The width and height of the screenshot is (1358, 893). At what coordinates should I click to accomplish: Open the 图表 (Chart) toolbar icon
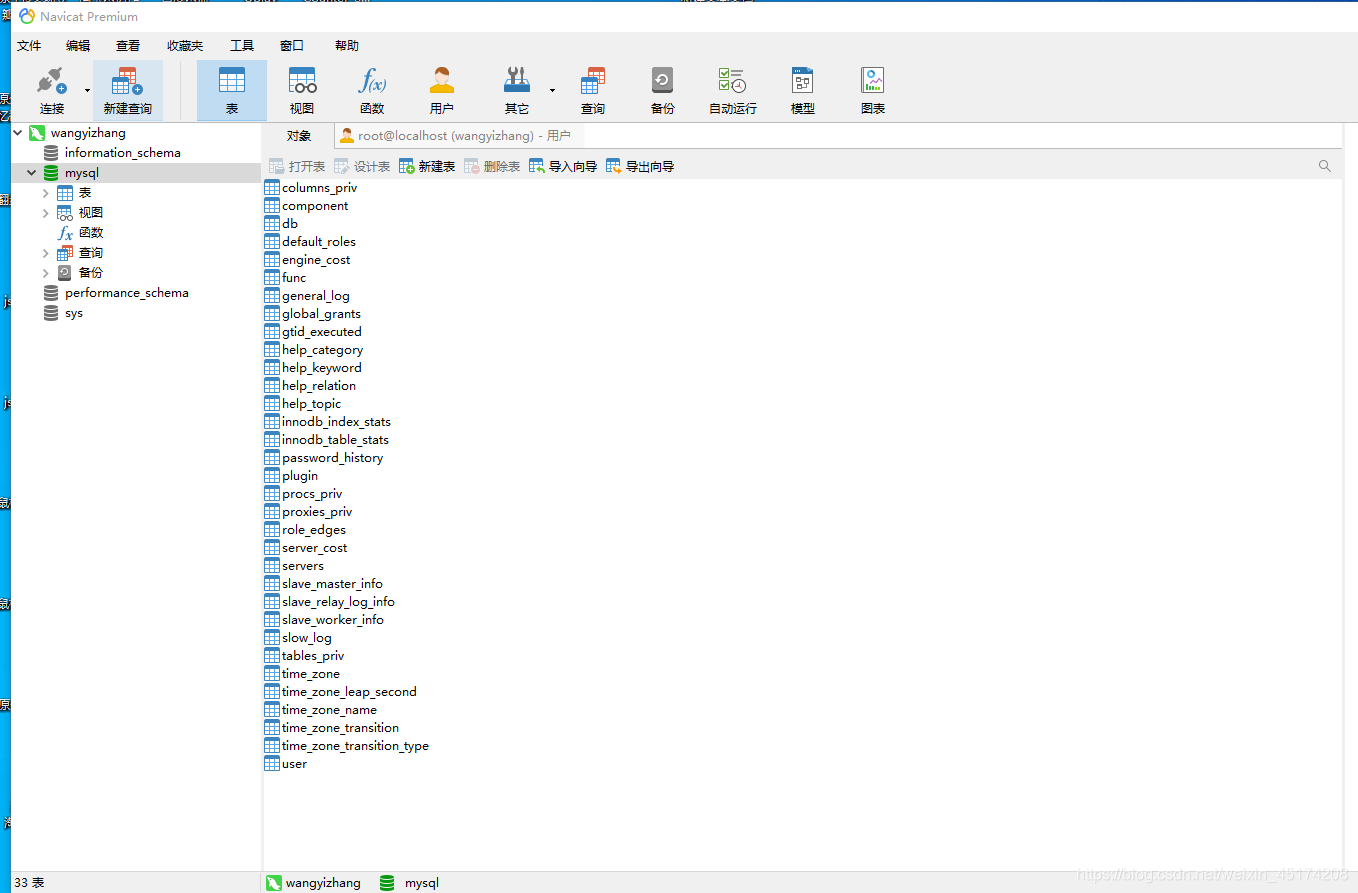pyautogui.click(x=873, y=90)
